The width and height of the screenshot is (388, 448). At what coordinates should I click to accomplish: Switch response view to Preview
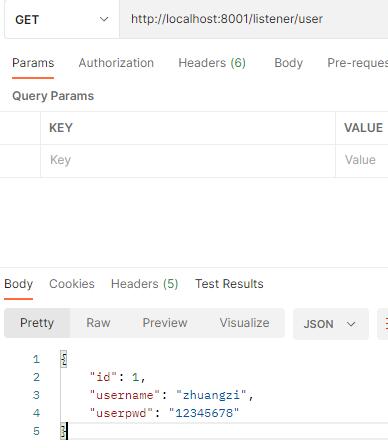click(165, 323)
